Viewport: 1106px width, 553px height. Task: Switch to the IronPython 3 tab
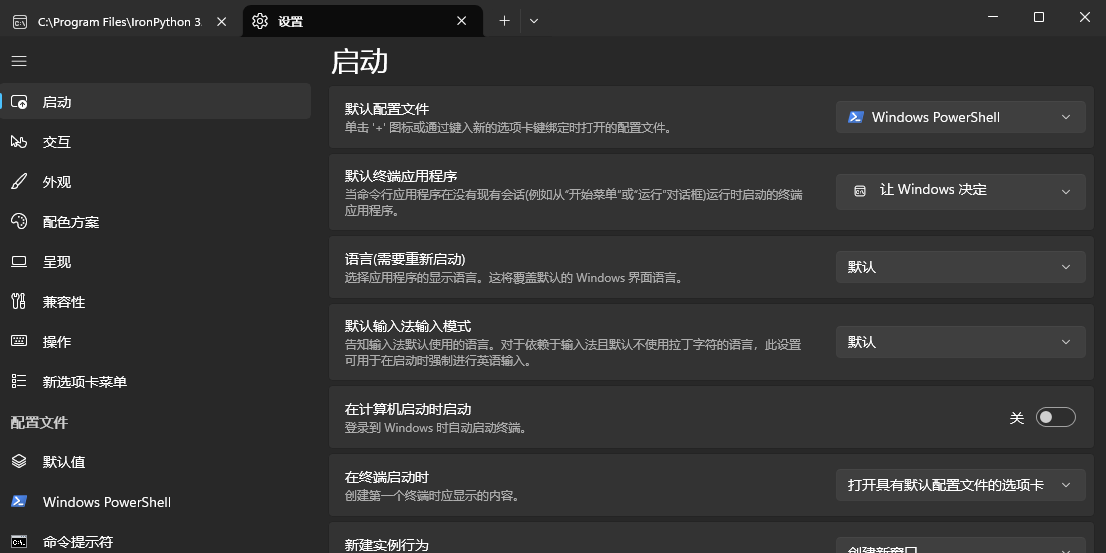(115, 21)
